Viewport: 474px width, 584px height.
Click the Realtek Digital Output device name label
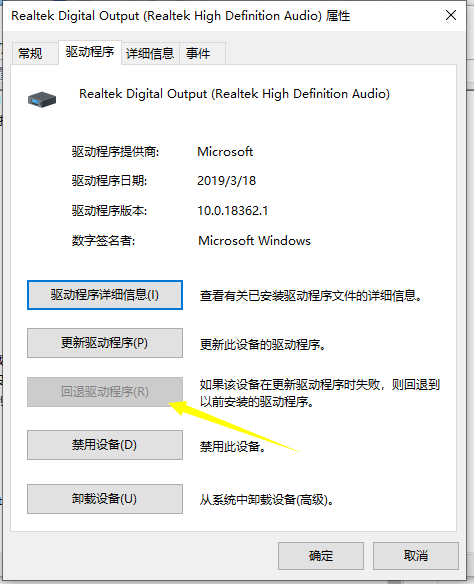235,93
